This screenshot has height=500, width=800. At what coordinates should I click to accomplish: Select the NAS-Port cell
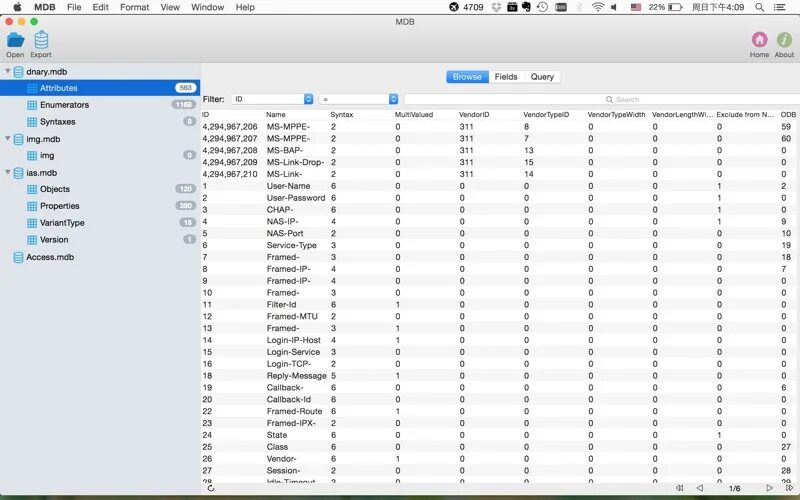[x=285, y=234]
